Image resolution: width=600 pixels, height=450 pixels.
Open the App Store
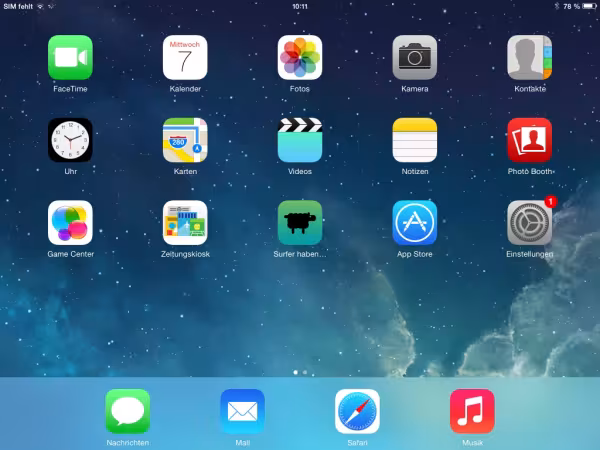pyautogui.click(x=415, y=223)
